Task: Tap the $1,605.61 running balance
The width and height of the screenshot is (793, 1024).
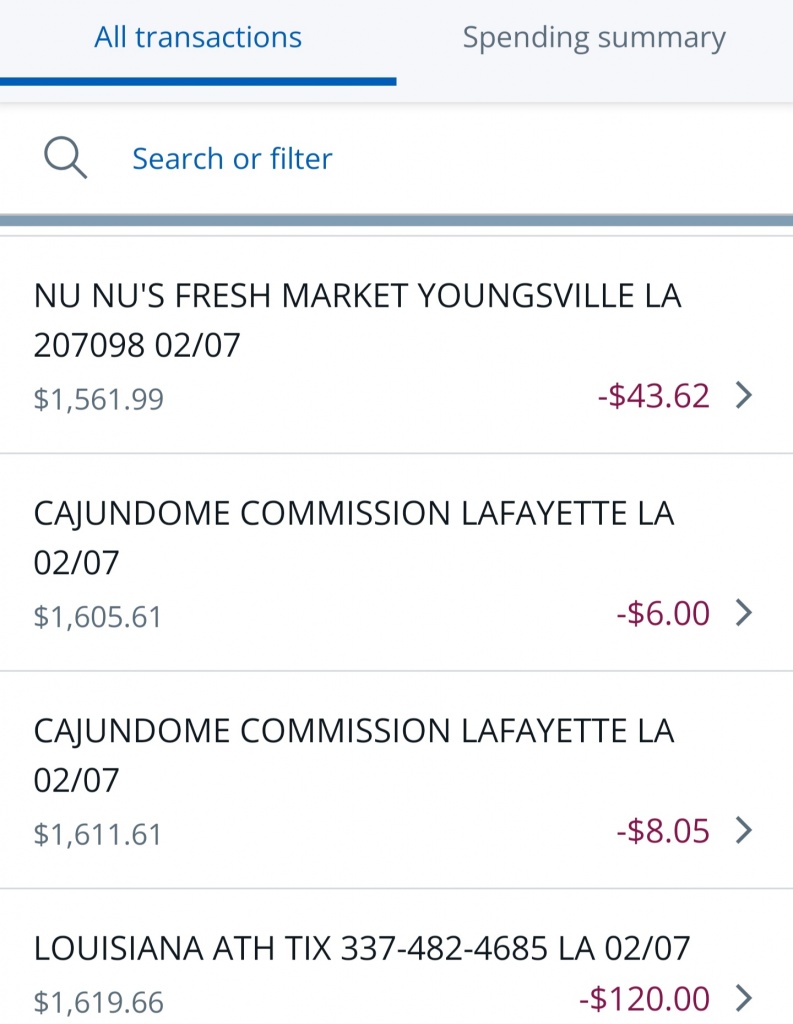Action: (98, 616)
